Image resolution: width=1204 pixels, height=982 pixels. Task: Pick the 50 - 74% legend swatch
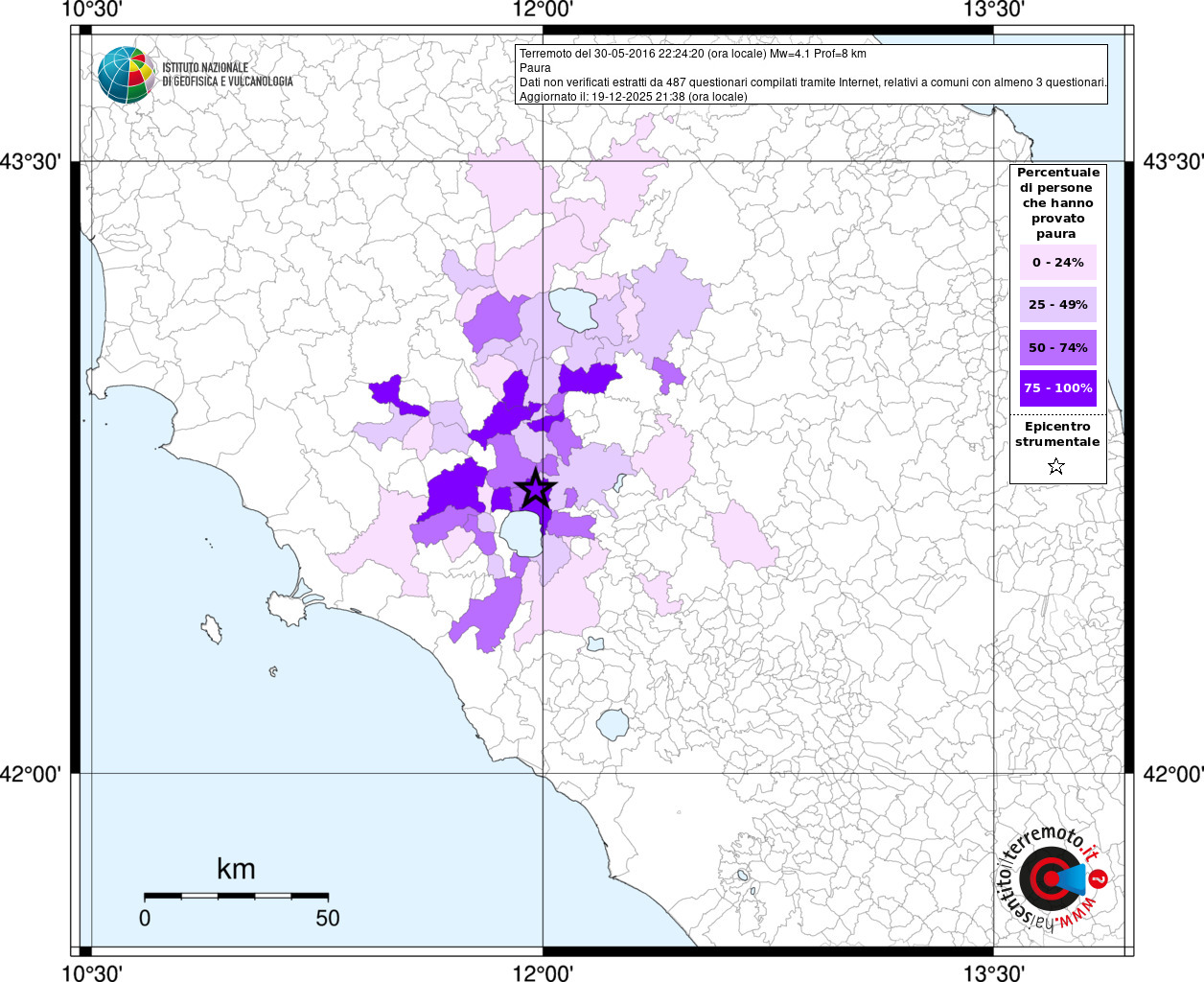(x=1057, y=347)
